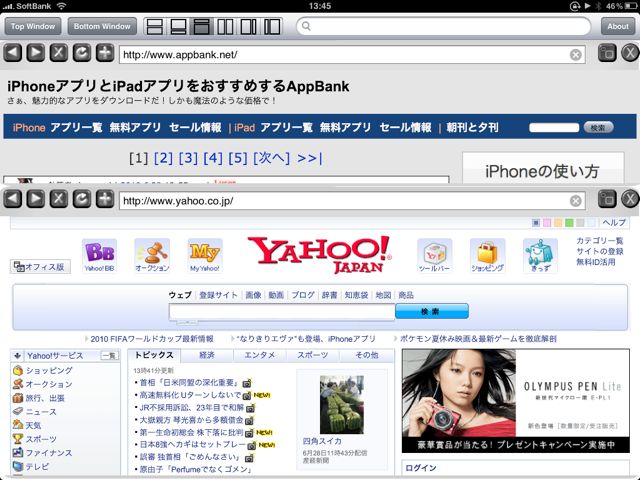Select the wide-right vertical split layout icon
This screenshot has height=480, width=640.
[x=272, y=27]
